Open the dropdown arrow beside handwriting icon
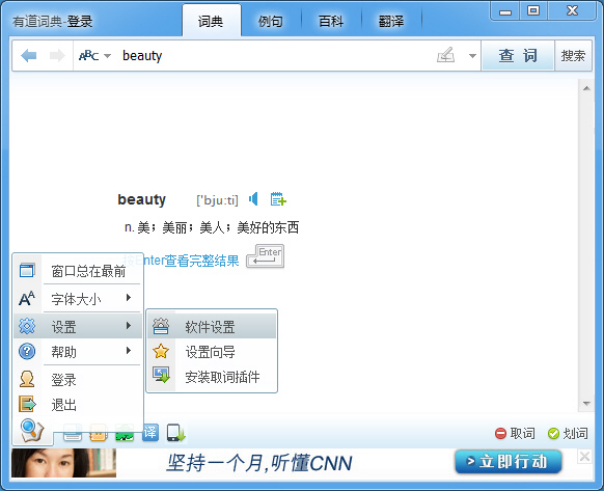 [472, 56]
